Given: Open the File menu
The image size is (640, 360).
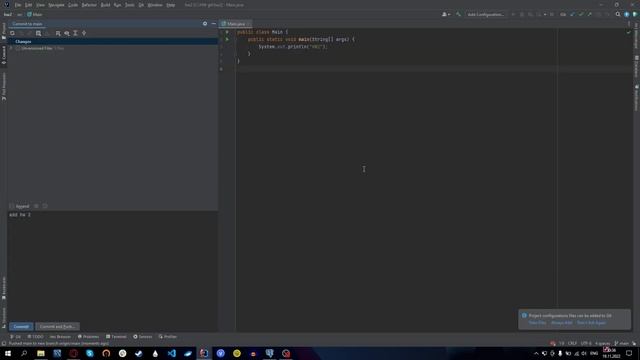Looking at the screenshot, I should [18, 5].
